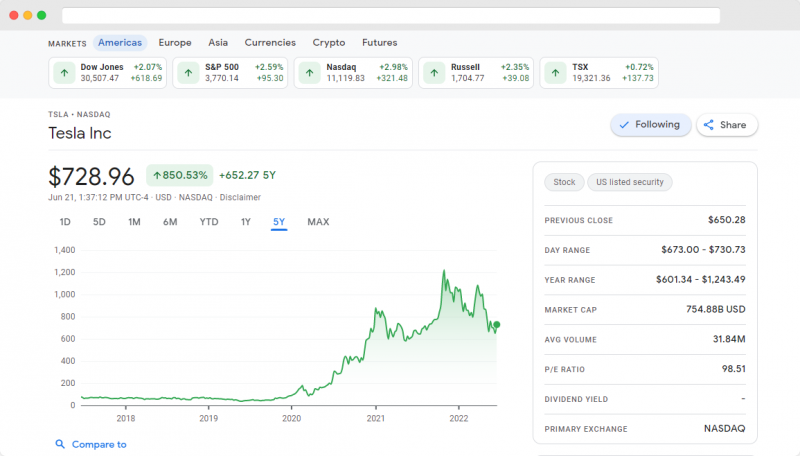Select the YTD chart range
Viewport: 800px width, 456px height.
point(209,222)
